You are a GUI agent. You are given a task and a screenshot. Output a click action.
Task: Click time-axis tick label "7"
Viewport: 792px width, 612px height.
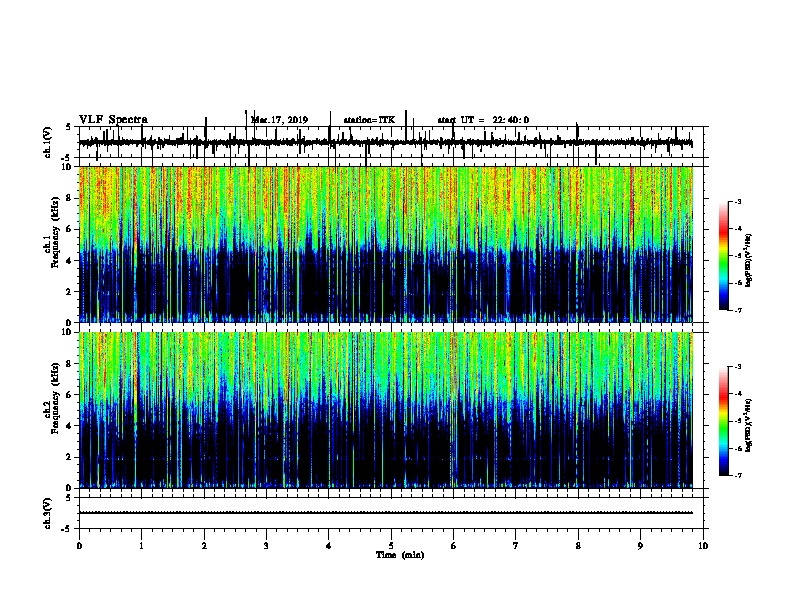(516, 545)
